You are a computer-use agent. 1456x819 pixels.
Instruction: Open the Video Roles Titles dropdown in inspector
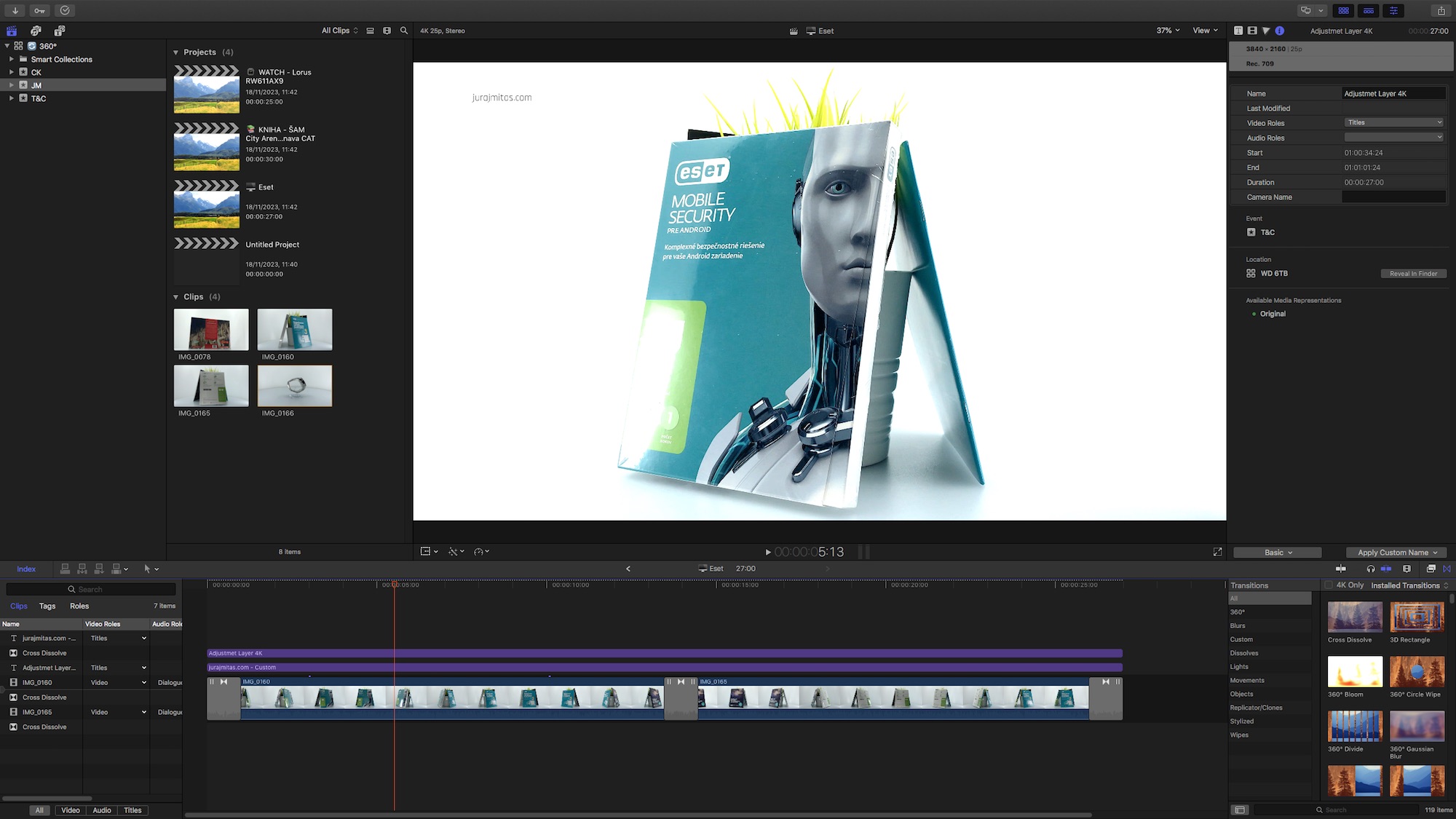(1393, 122)
